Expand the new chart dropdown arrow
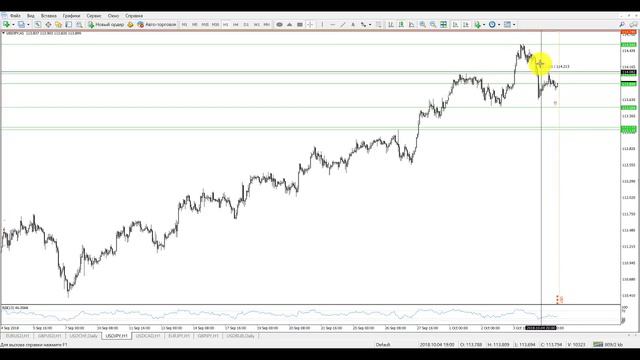Screen dimensions: 640x360 13,24
